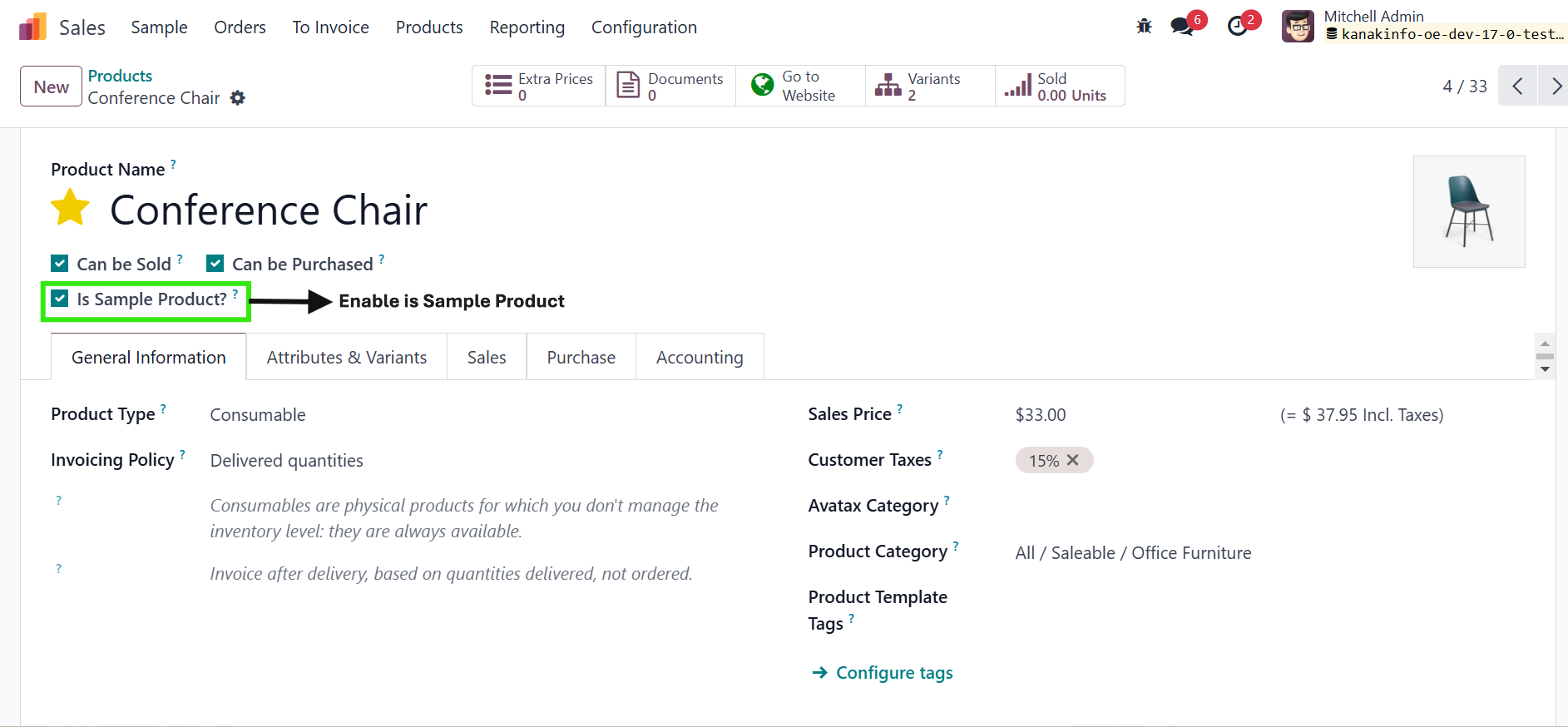The height and width of the screenshot is (727, 1568).
Task: Switch to the Sales tab
Action: (487, 357)
